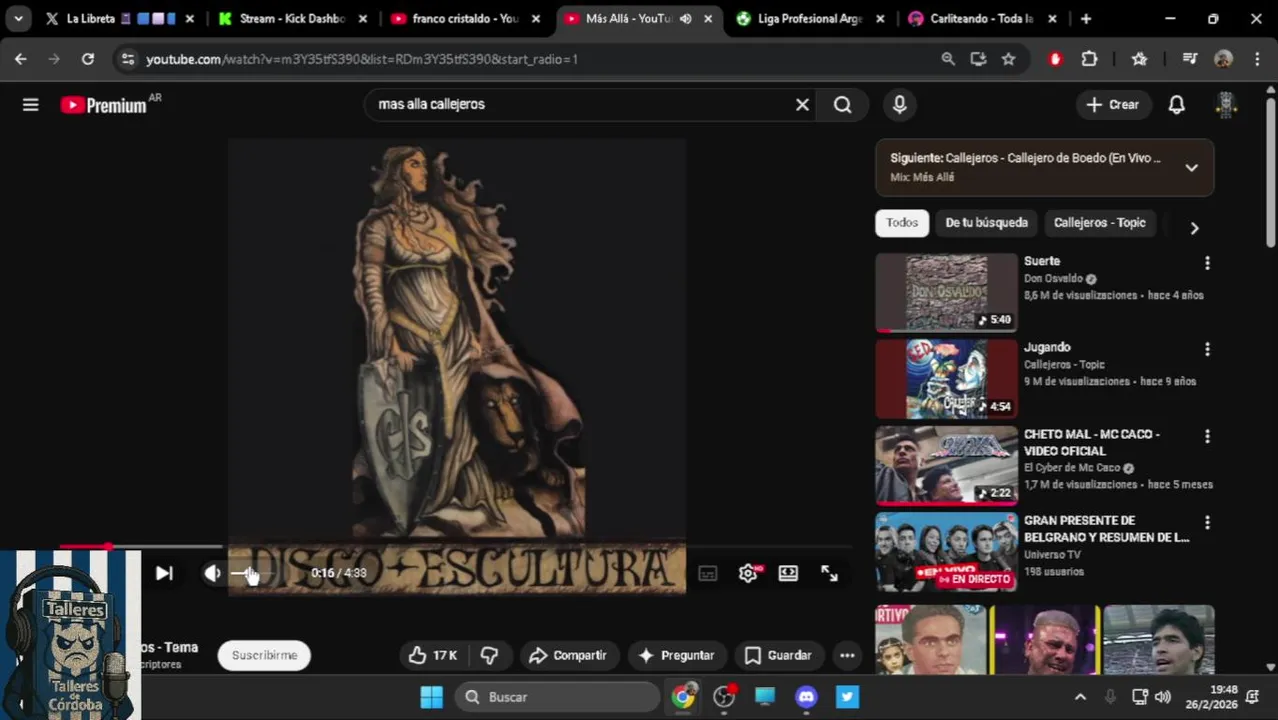Show more filter chips arrow
The height and width of the screenshot is (720, 1278).
point(1194,228)
